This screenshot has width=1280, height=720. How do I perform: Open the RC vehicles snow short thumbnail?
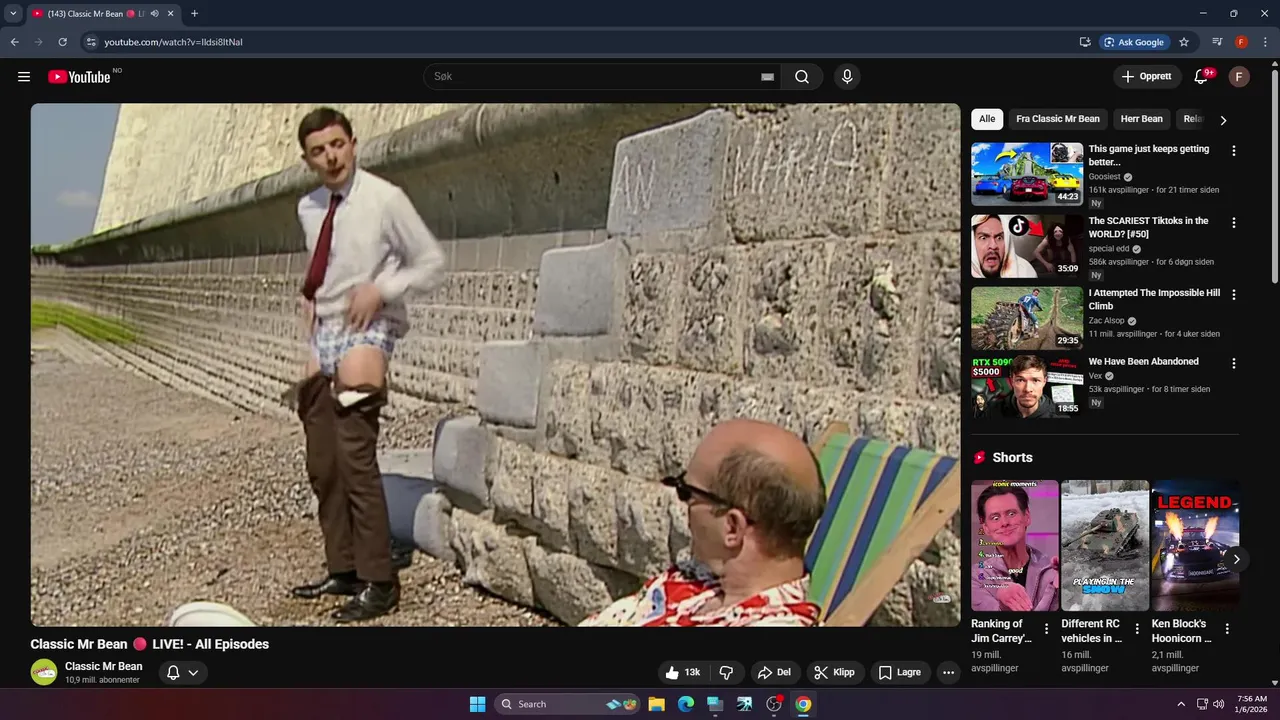[1105, 545]
